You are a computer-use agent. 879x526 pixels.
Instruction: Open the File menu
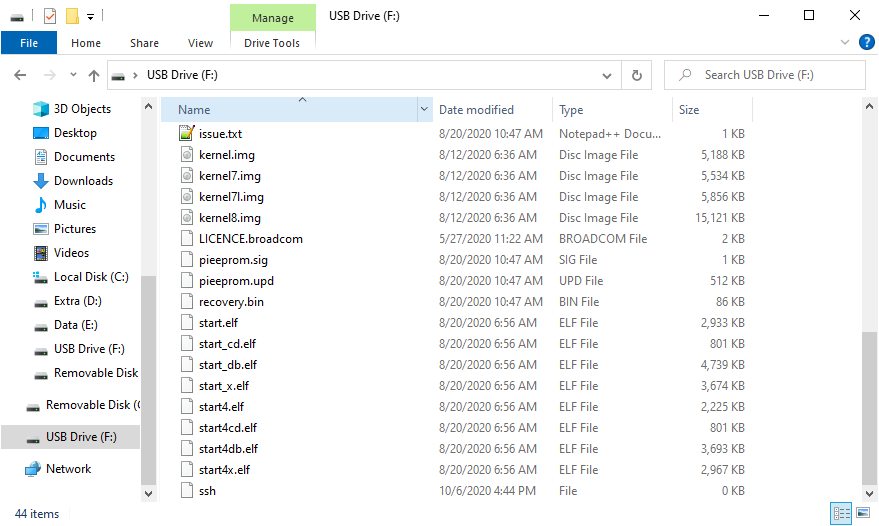tap(29, 43)
